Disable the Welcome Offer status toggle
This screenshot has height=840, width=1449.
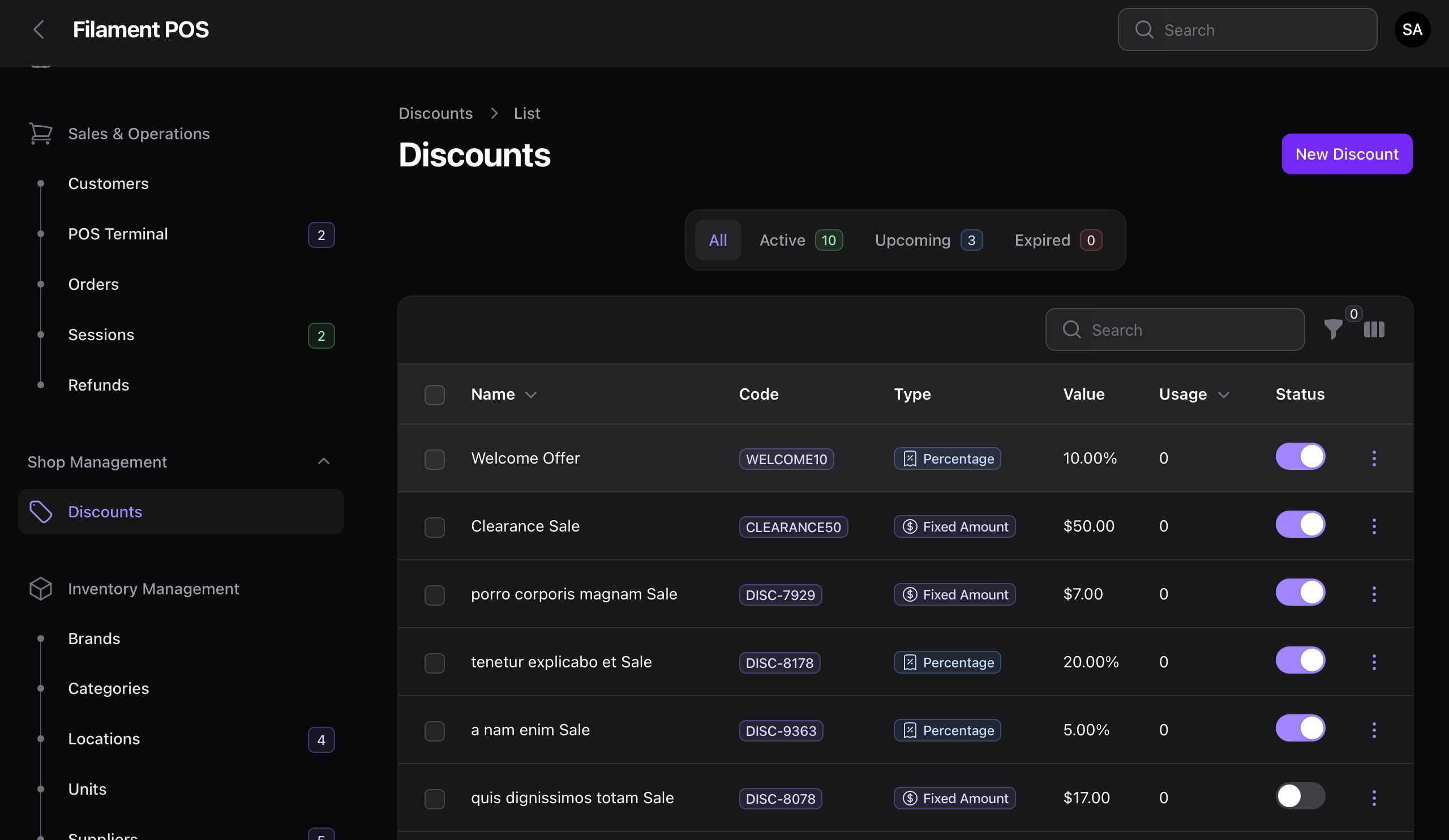pyautogui.click(x=1300, y=456)
